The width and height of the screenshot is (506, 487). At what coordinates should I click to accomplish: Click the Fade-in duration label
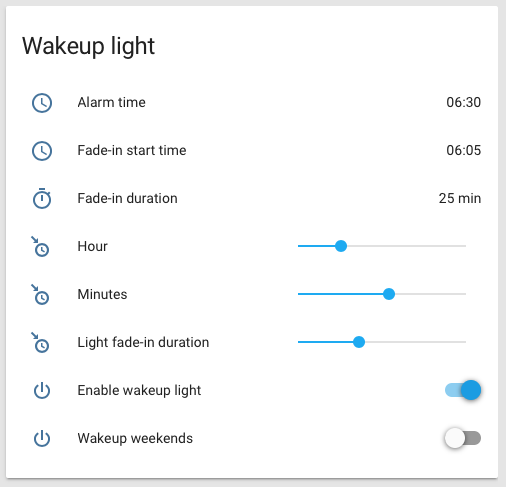click(x=127, y=198)
